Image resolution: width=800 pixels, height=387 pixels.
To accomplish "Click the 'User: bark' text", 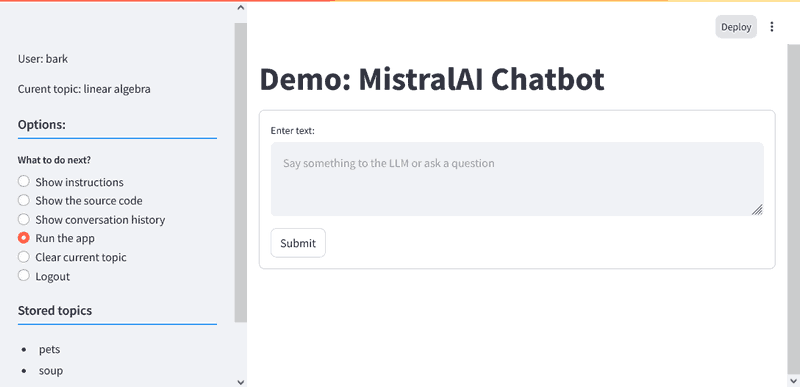I will coord(43,59).
